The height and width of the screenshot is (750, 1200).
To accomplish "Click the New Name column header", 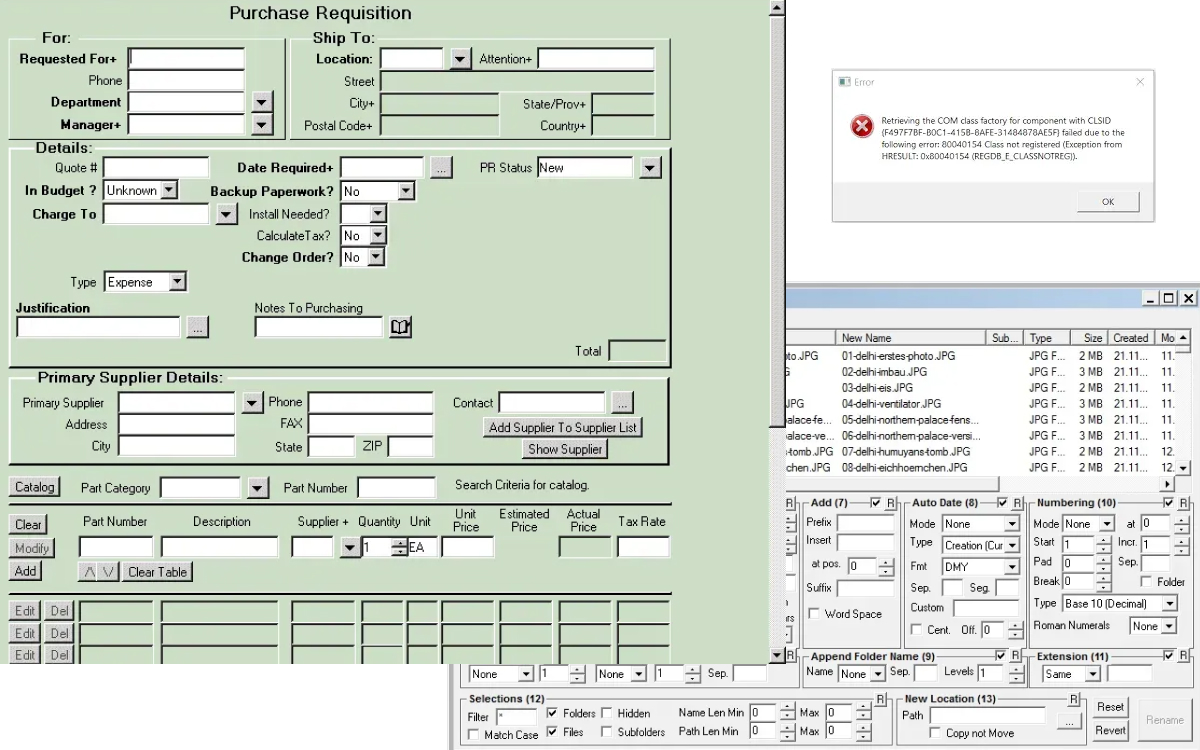I will pos(911,338).
